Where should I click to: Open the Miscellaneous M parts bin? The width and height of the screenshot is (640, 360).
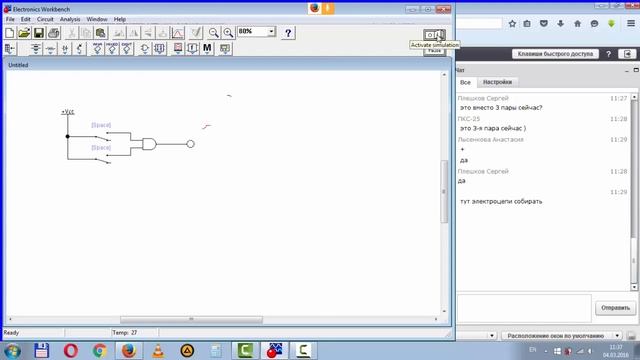click(207, 49)
